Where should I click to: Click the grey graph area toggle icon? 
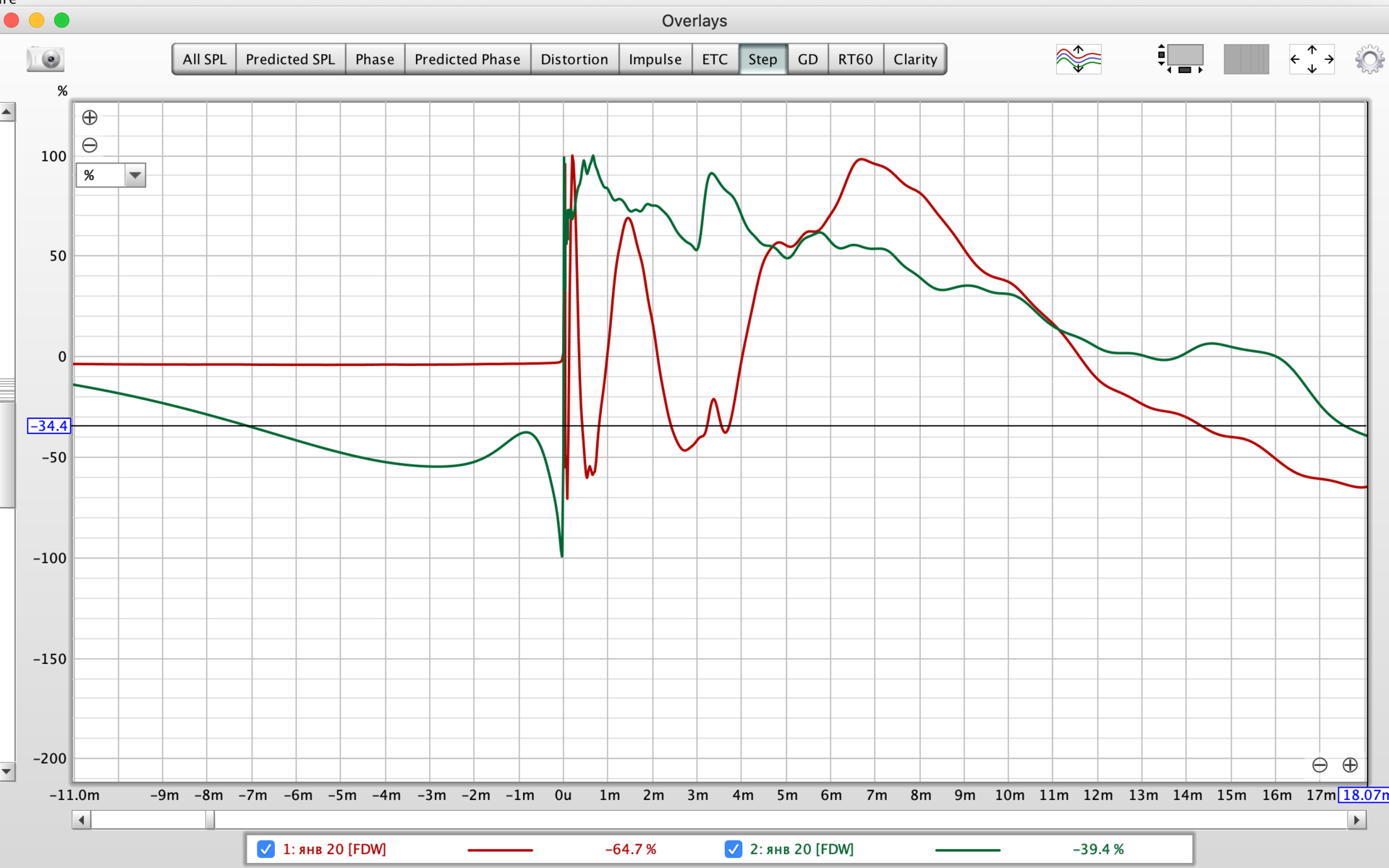click(x=1246, y=59)
